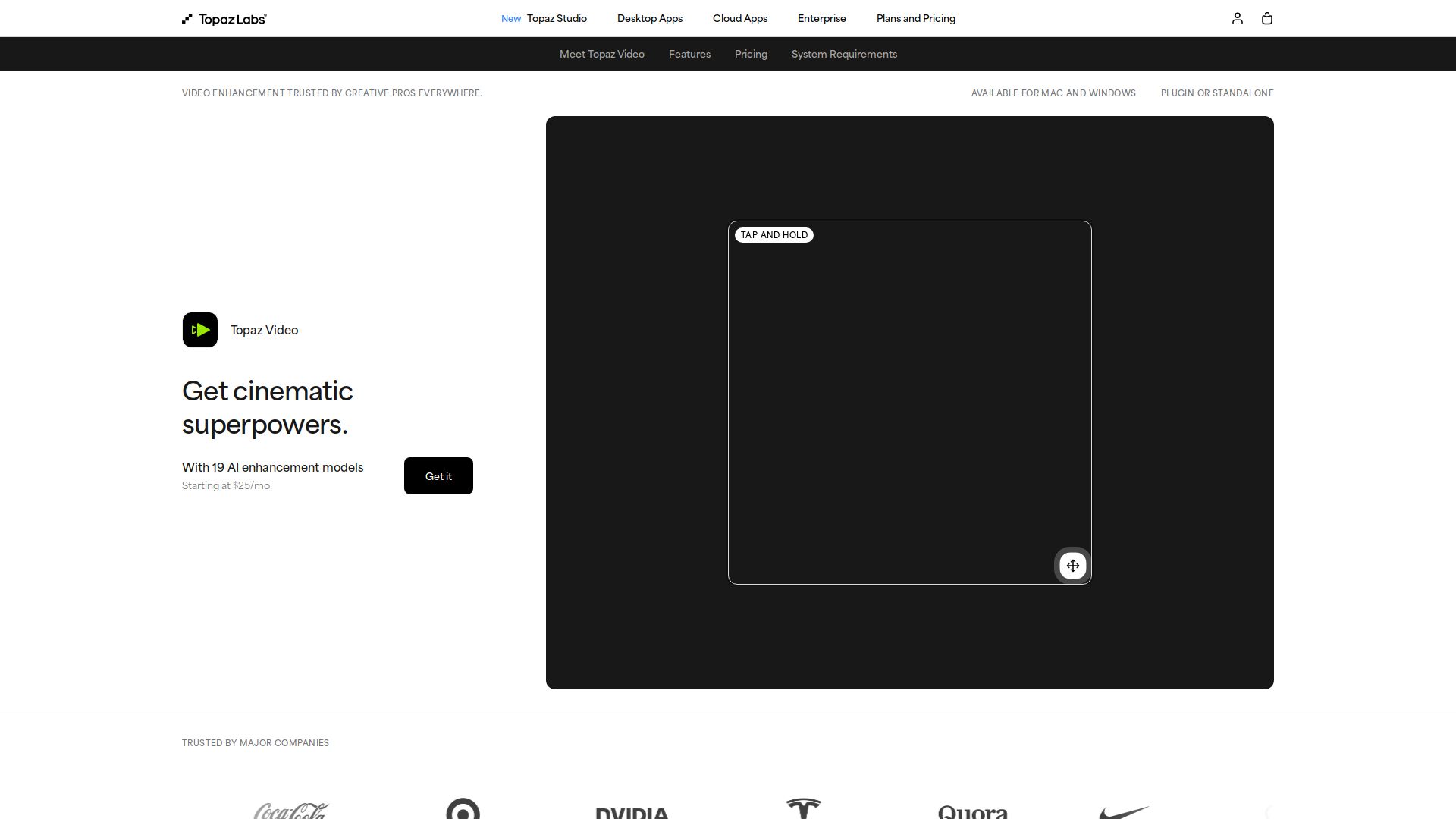Screen dimensions: 1456x819
Task: Open the Desktop Apps menu
Action: click(x=649, y=18)
